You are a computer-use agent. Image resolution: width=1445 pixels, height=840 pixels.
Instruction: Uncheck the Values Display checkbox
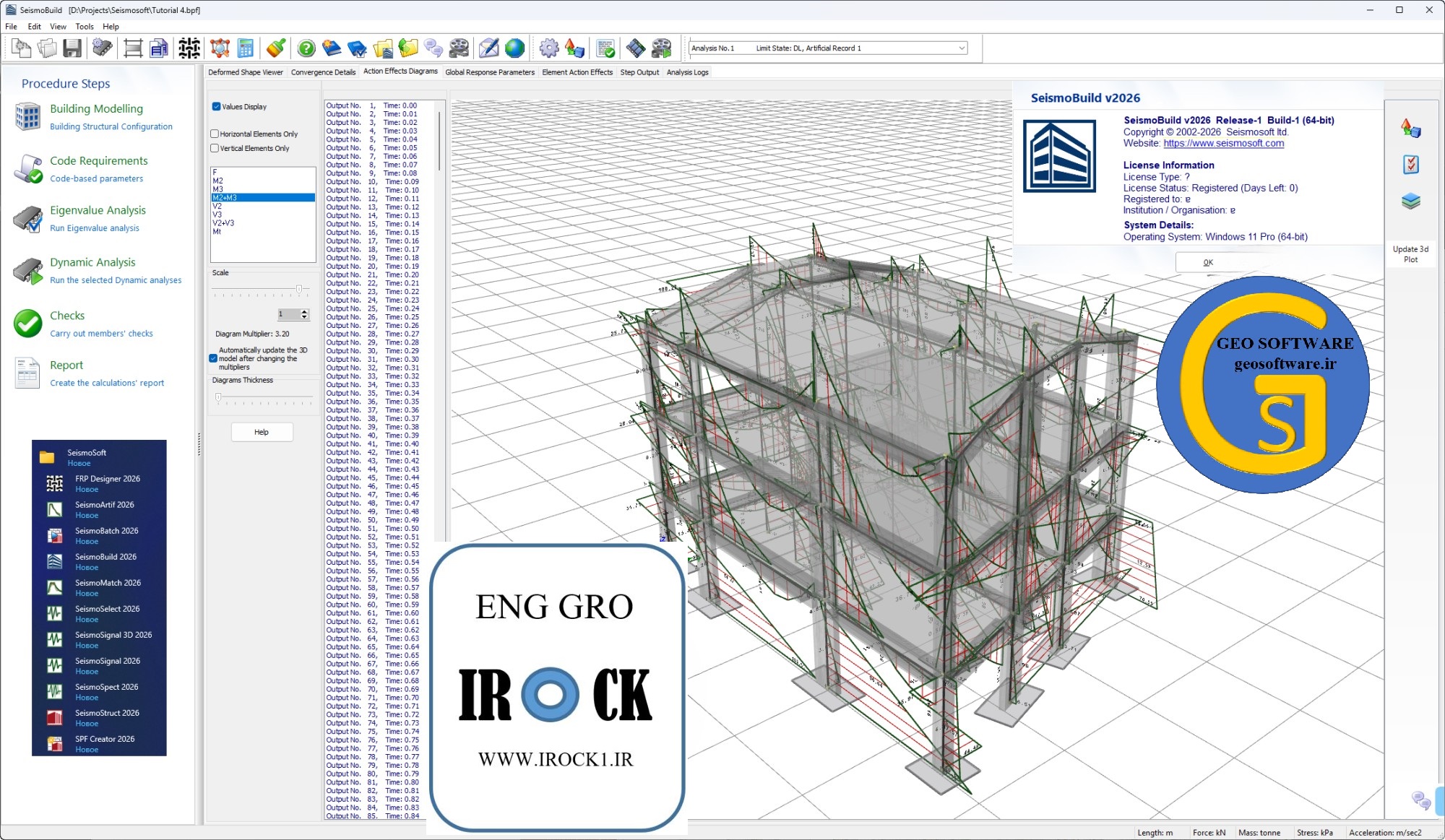[x=216, y=107]
